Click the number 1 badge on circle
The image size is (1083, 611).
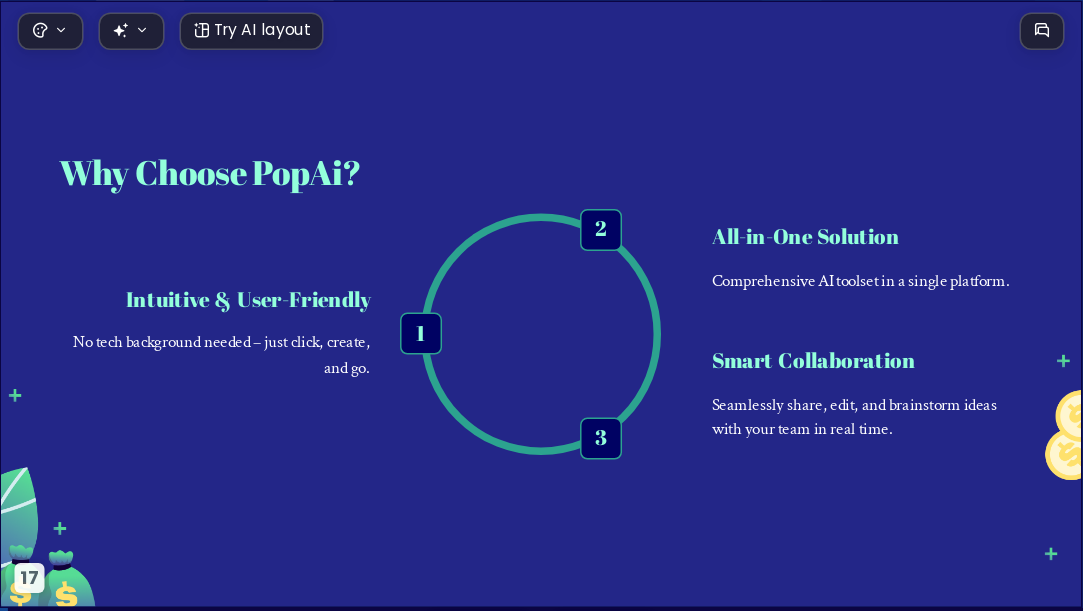(x=421, y=333)
